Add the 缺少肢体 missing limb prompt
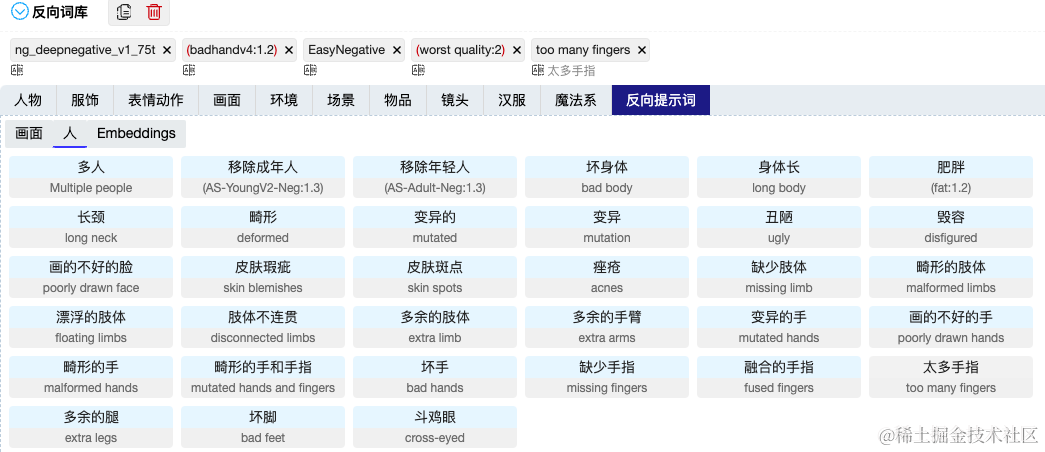This screenshot has height=452, width=1045. [x=779, y=277]
